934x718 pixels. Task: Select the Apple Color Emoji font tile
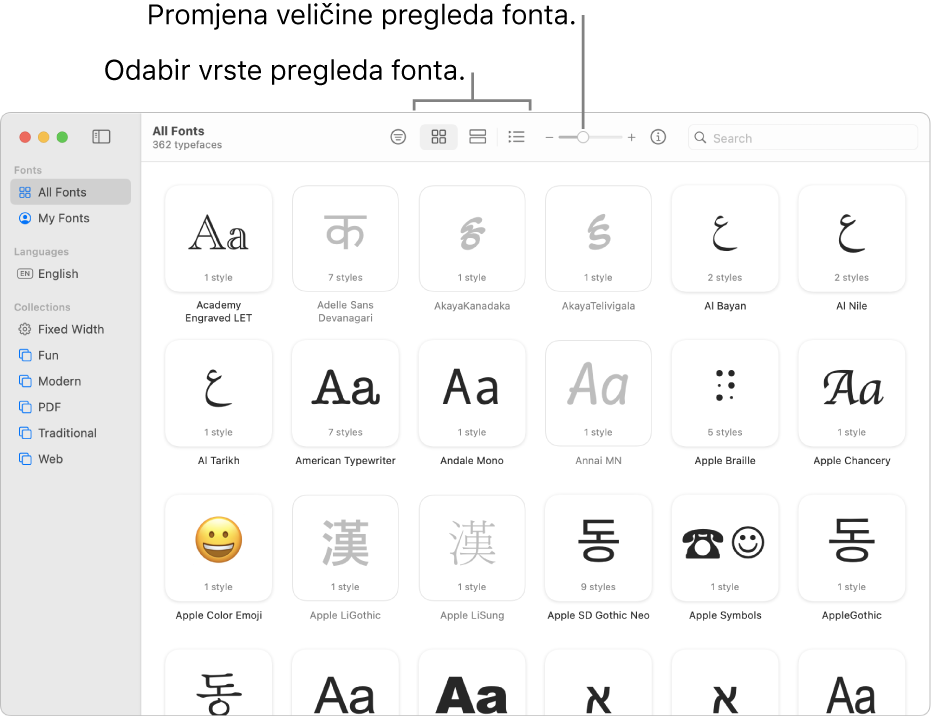[219, 548]
